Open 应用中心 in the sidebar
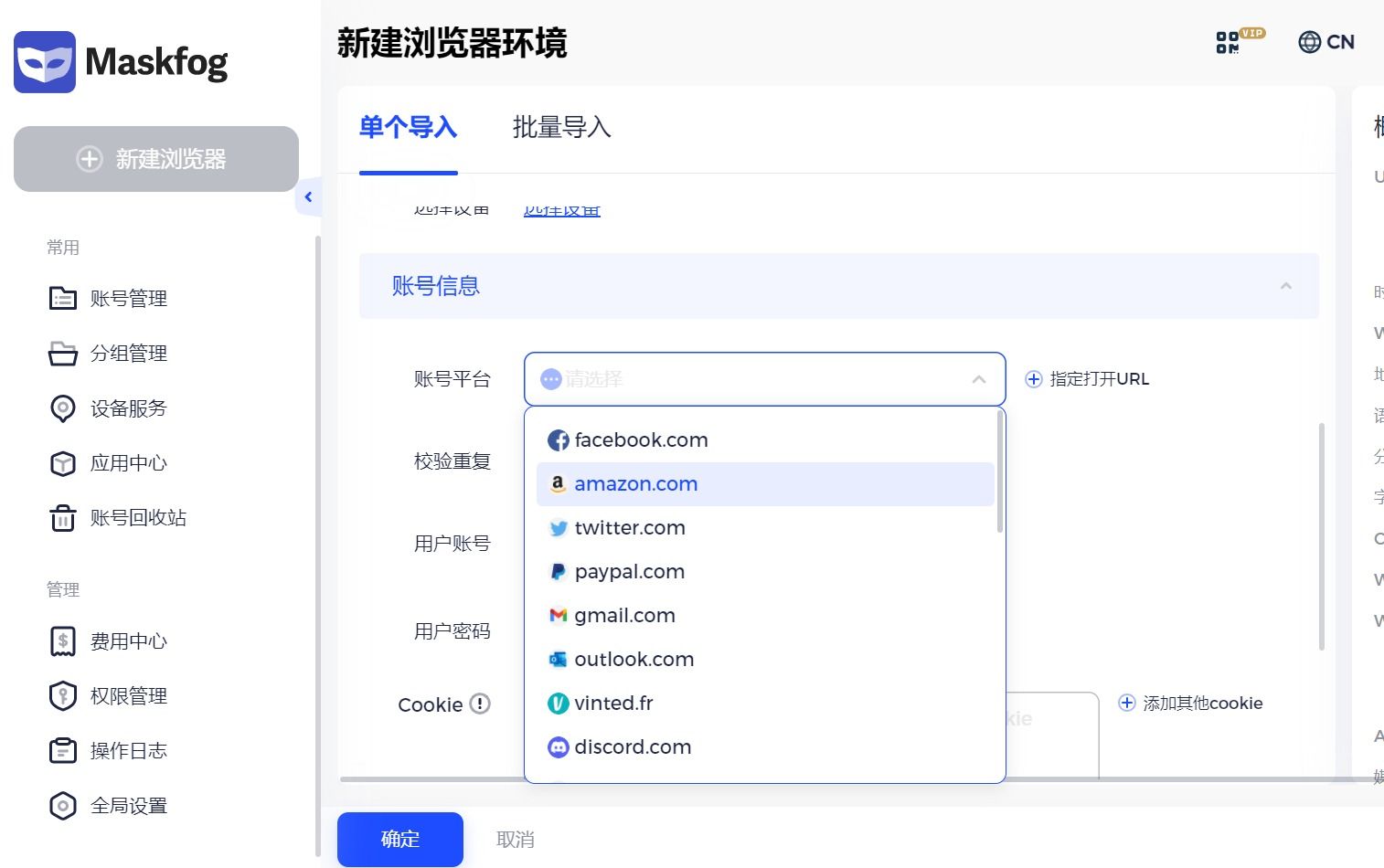The width and height of the screenshot is (1384, 868). (129, 463)
